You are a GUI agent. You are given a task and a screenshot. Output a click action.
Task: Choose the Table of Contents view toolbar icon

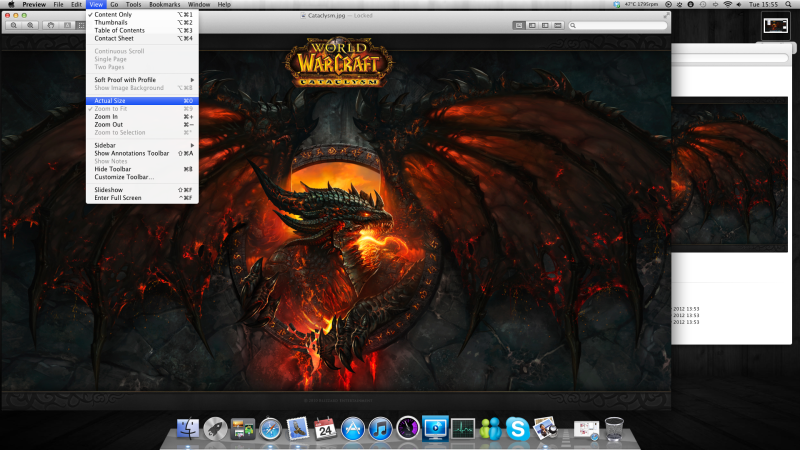tap(545, 26)
